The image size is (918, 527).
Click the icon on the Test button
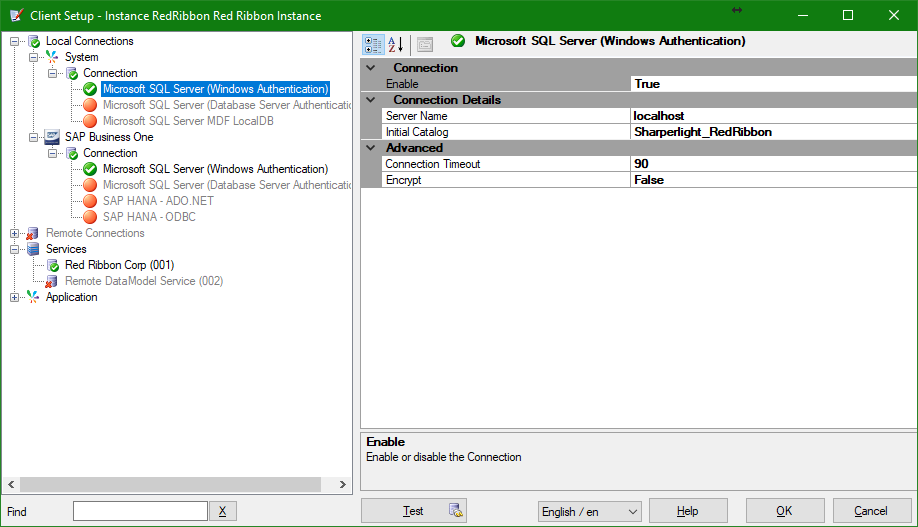point(455,511)
